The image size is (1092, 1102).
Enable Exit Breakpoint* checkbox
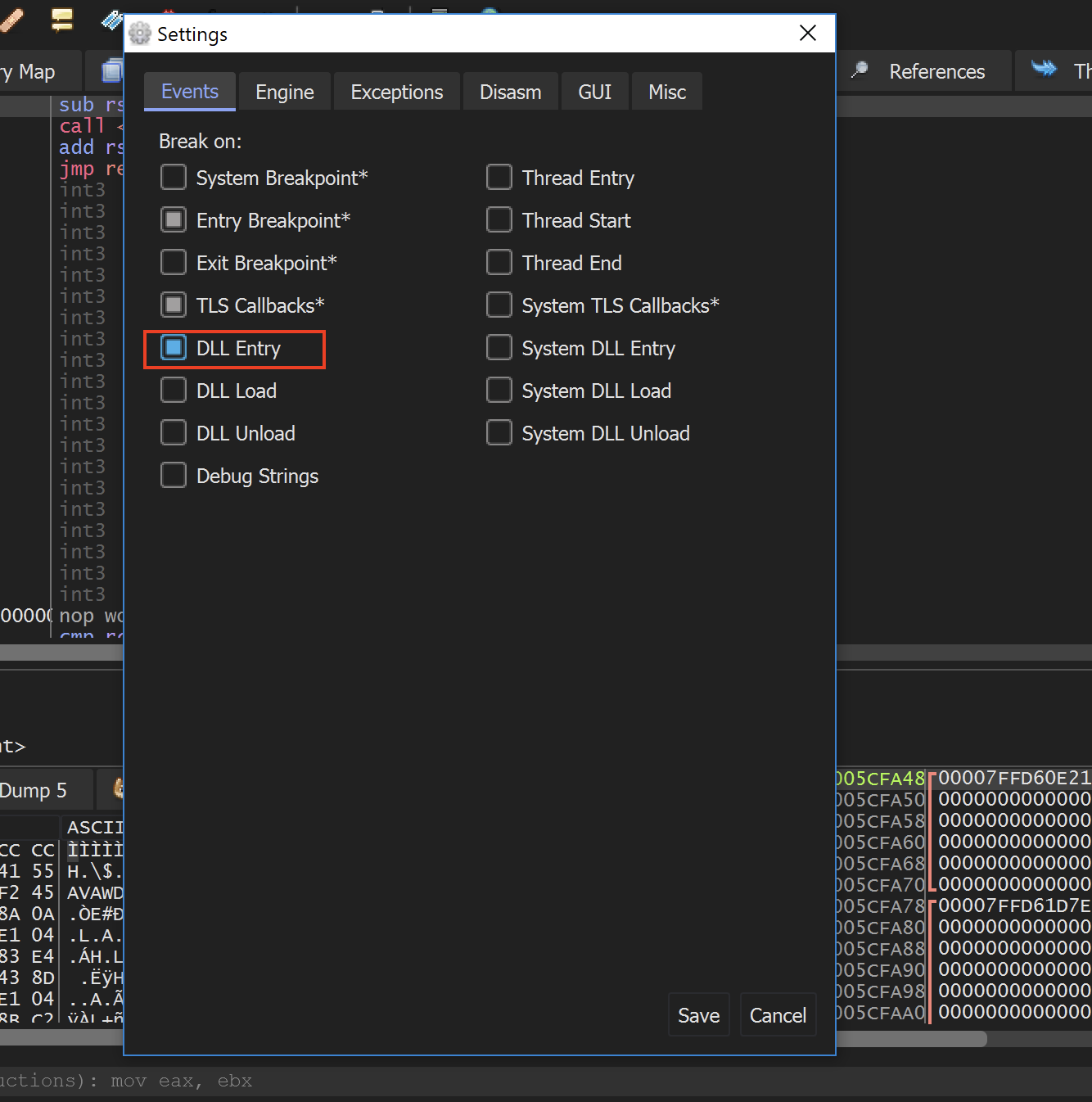tap(174, 263)
